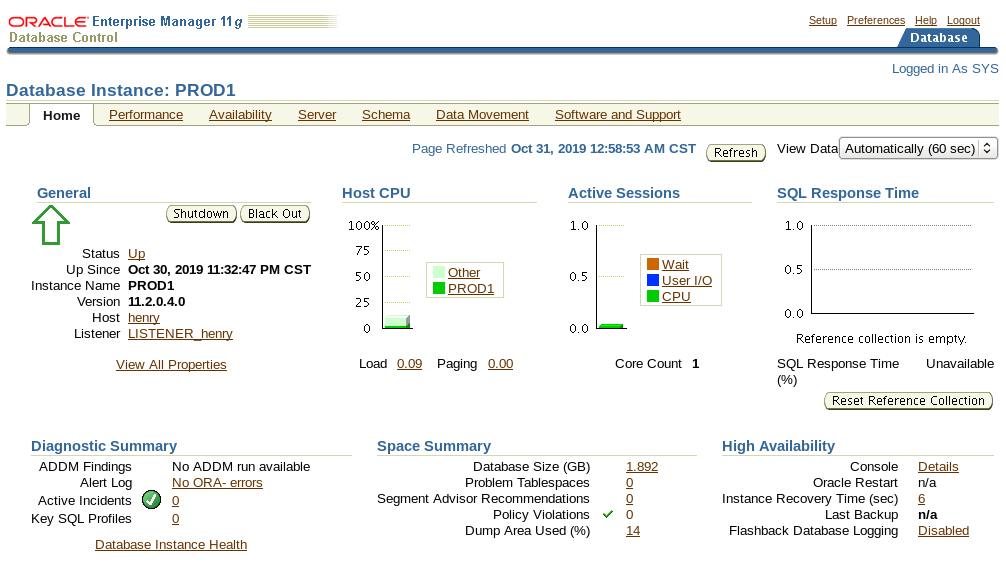Click the Database global tab
This screenshot has width=1006, height=575.
(x=939, y=37)
